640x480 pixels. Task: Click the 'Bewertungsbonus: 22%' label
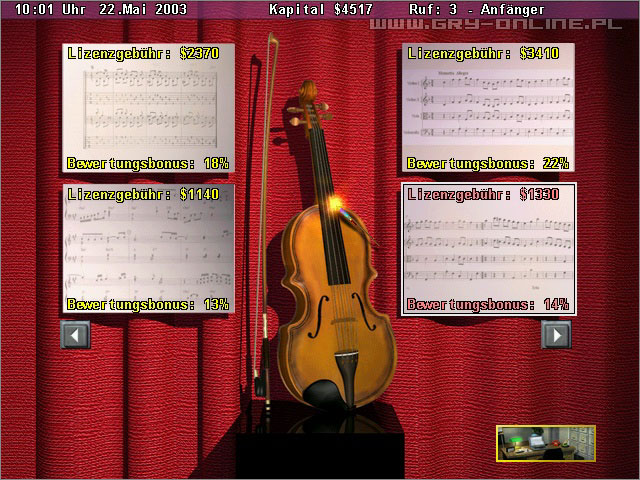tap(488, 164)
